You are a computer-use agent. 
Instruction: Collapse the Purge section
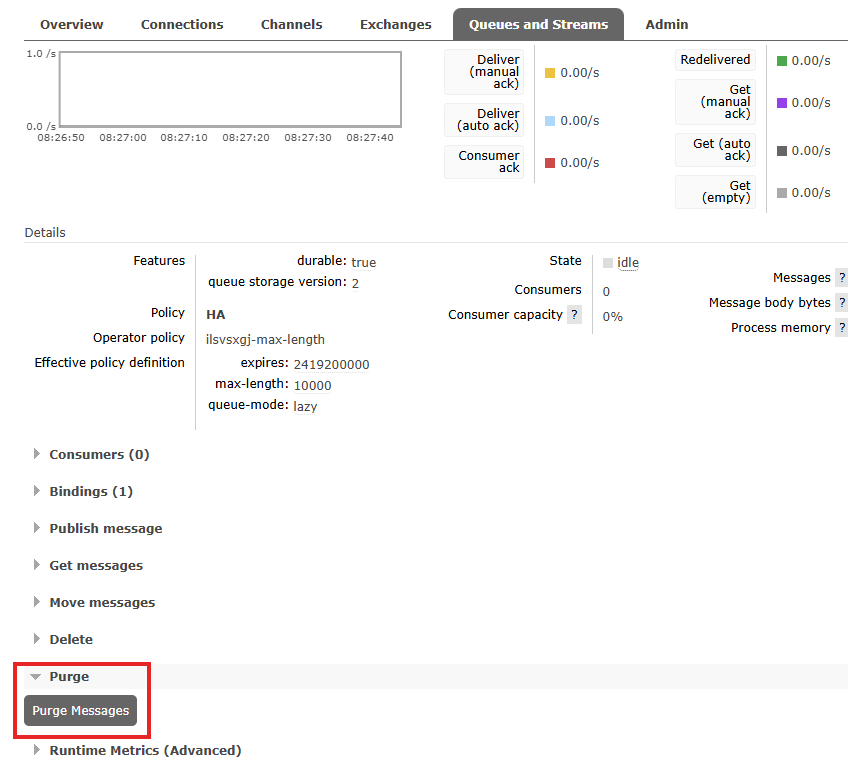(x=68, y=677)
